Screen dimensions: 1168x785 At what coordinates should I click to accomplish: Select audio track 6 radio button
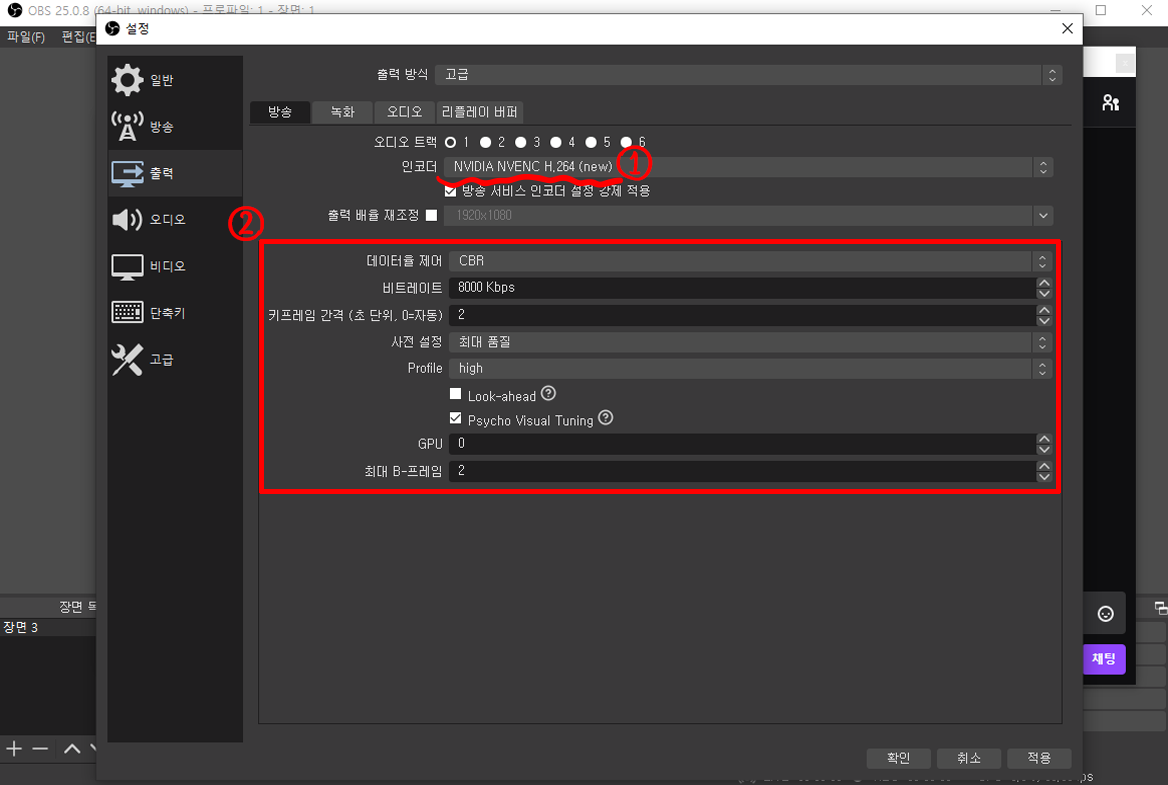(x=626, y=142)
